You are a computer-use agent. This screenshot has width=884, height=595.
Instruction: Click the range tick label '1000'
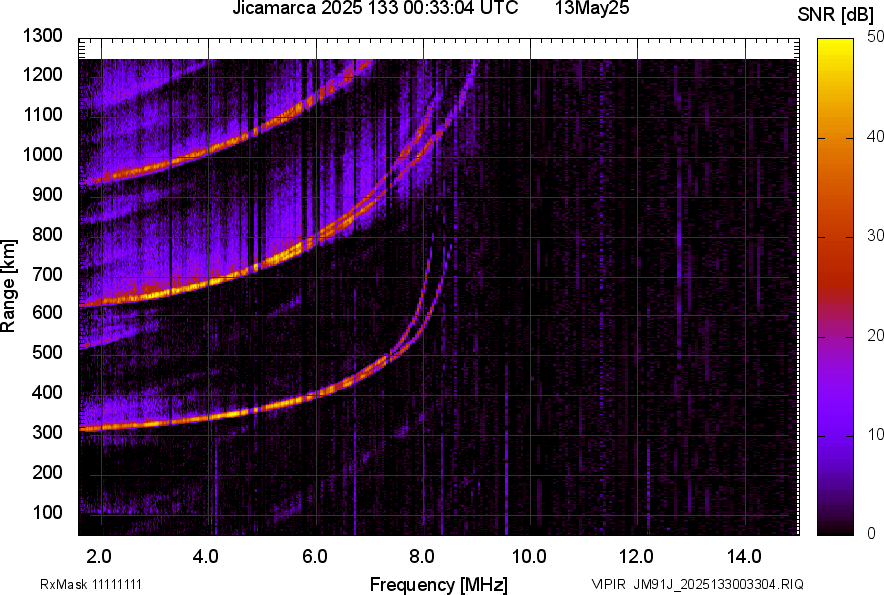click(43, 154)
